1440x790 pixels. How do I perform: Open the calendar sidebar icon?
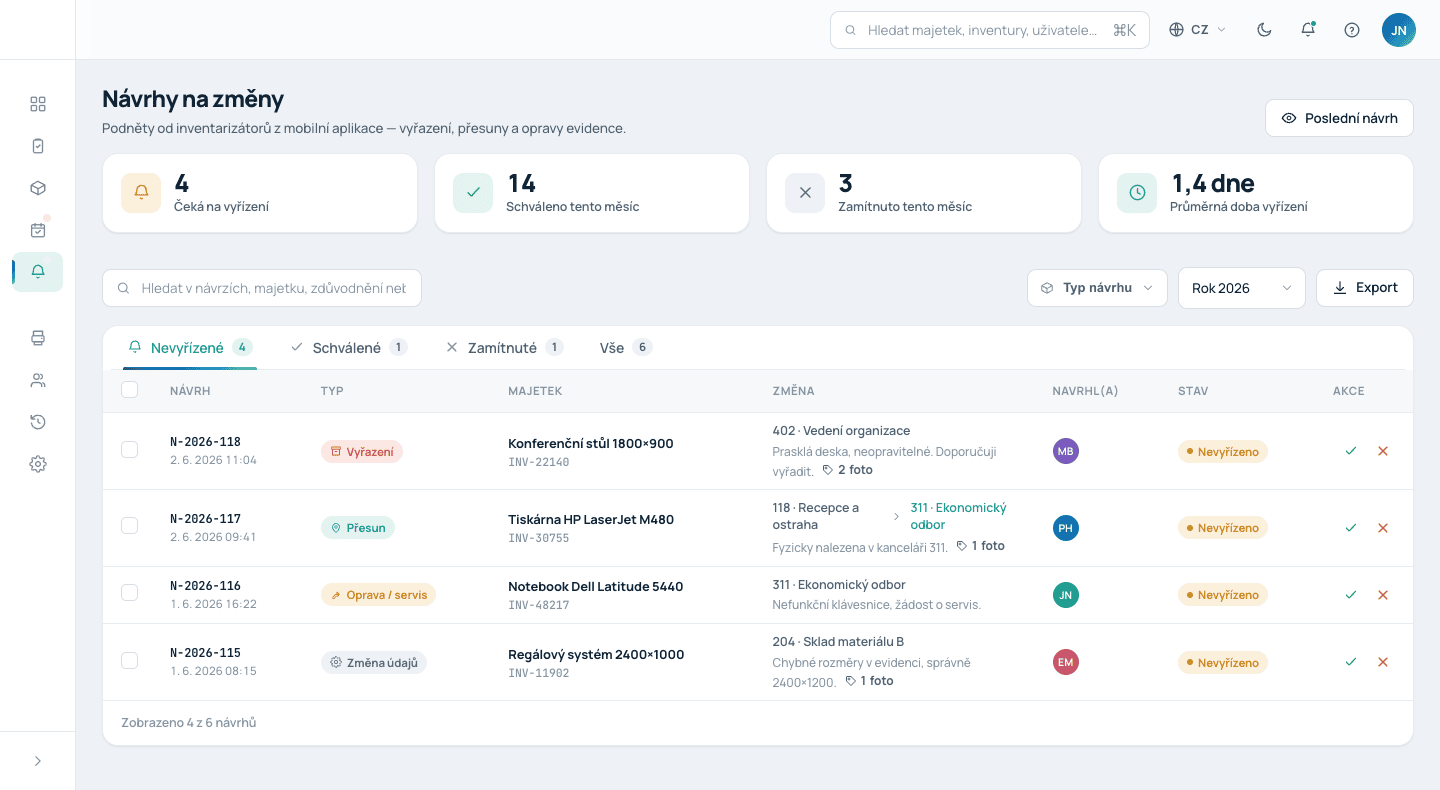tap(38, 230)
